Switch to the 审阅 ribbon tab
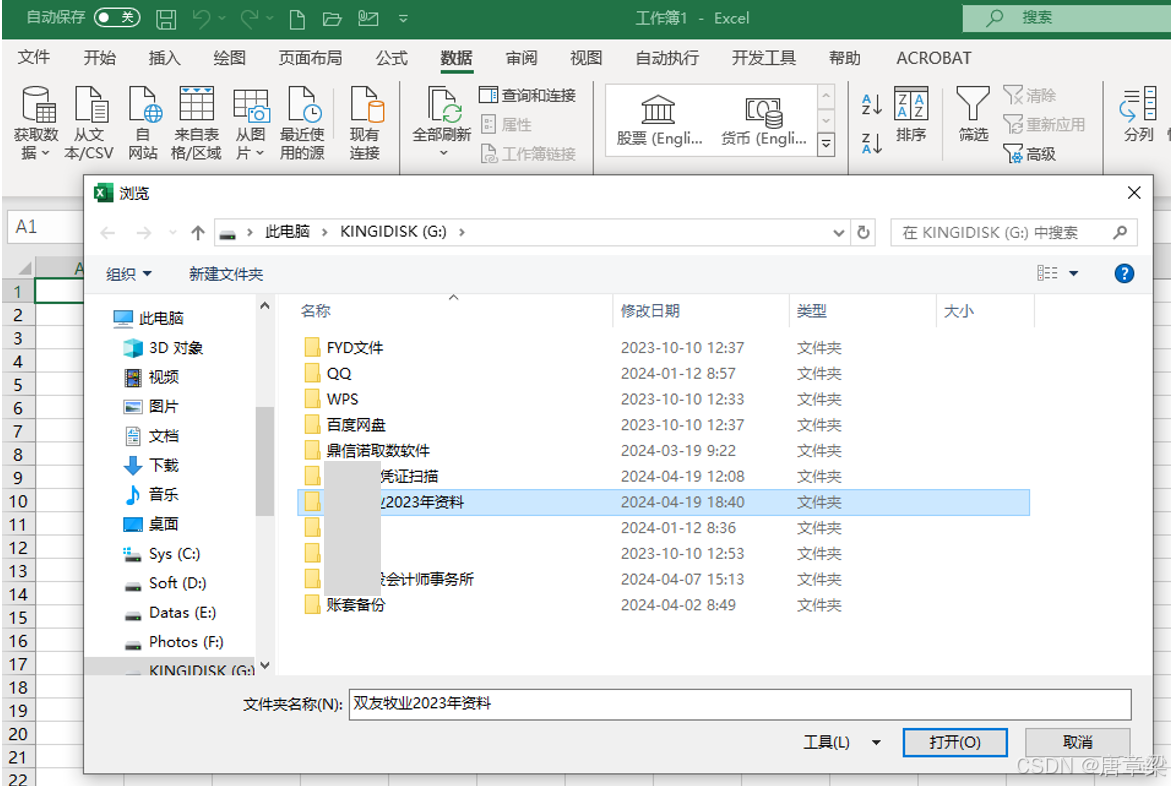The image size is (1171, 786). coord(521,58)
